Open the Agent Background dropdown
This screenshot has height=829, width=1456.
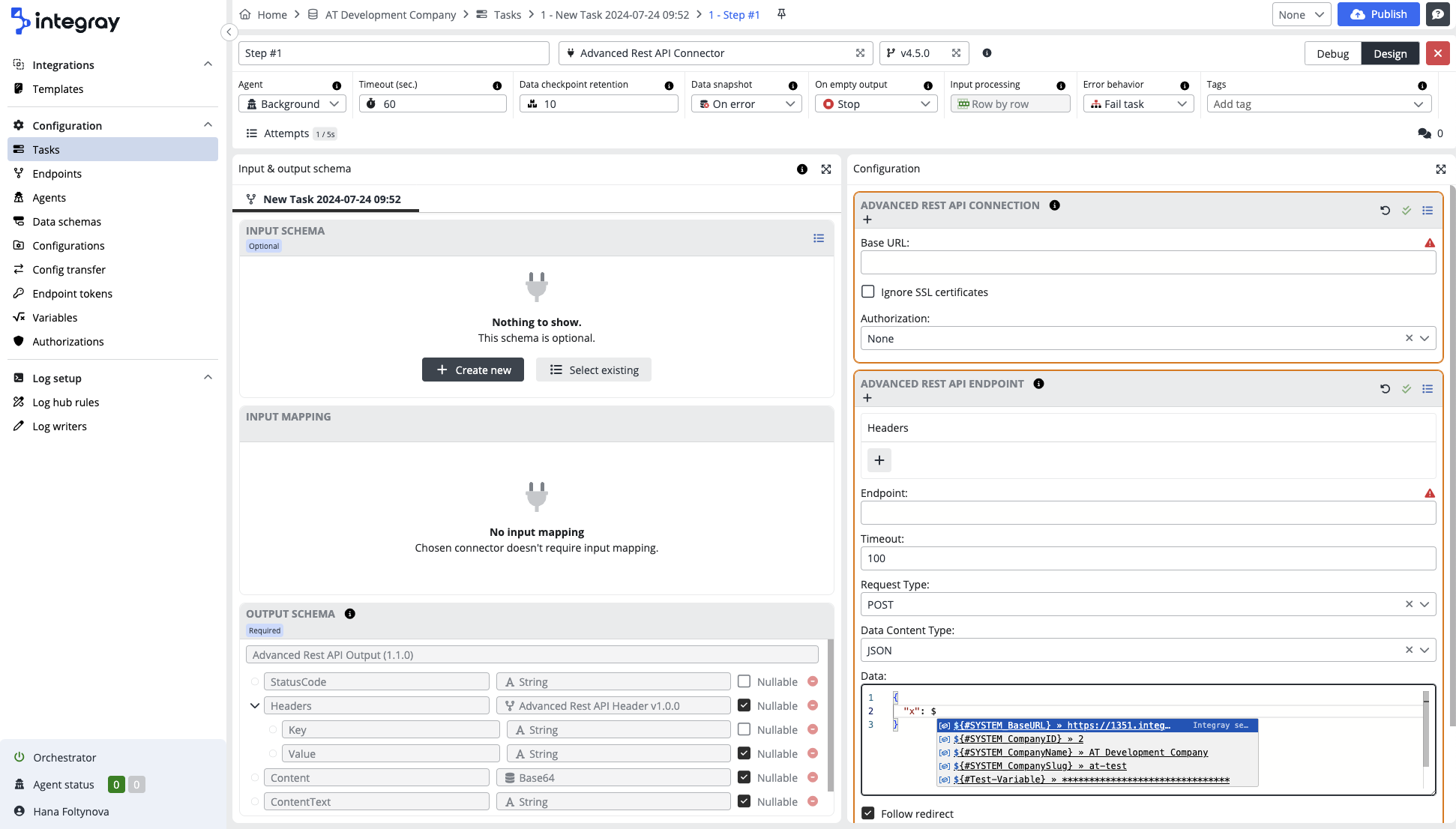pos(292,104)
